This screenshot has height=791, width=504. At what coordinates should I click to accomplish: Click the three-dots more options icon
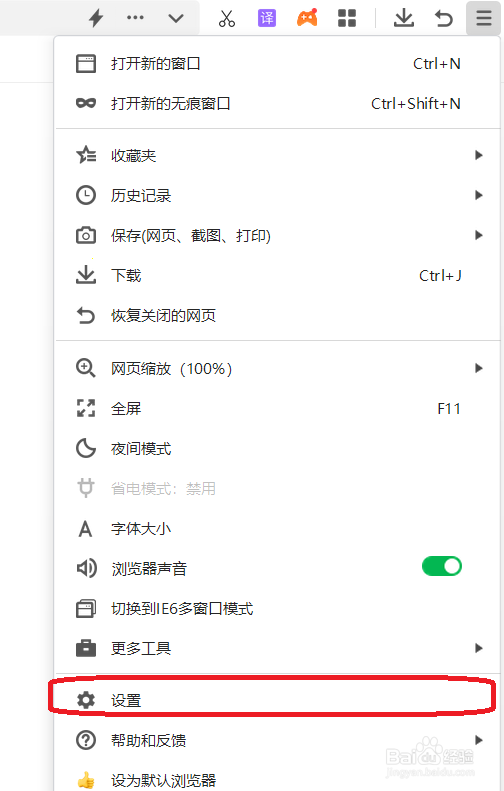coord(135,18)
